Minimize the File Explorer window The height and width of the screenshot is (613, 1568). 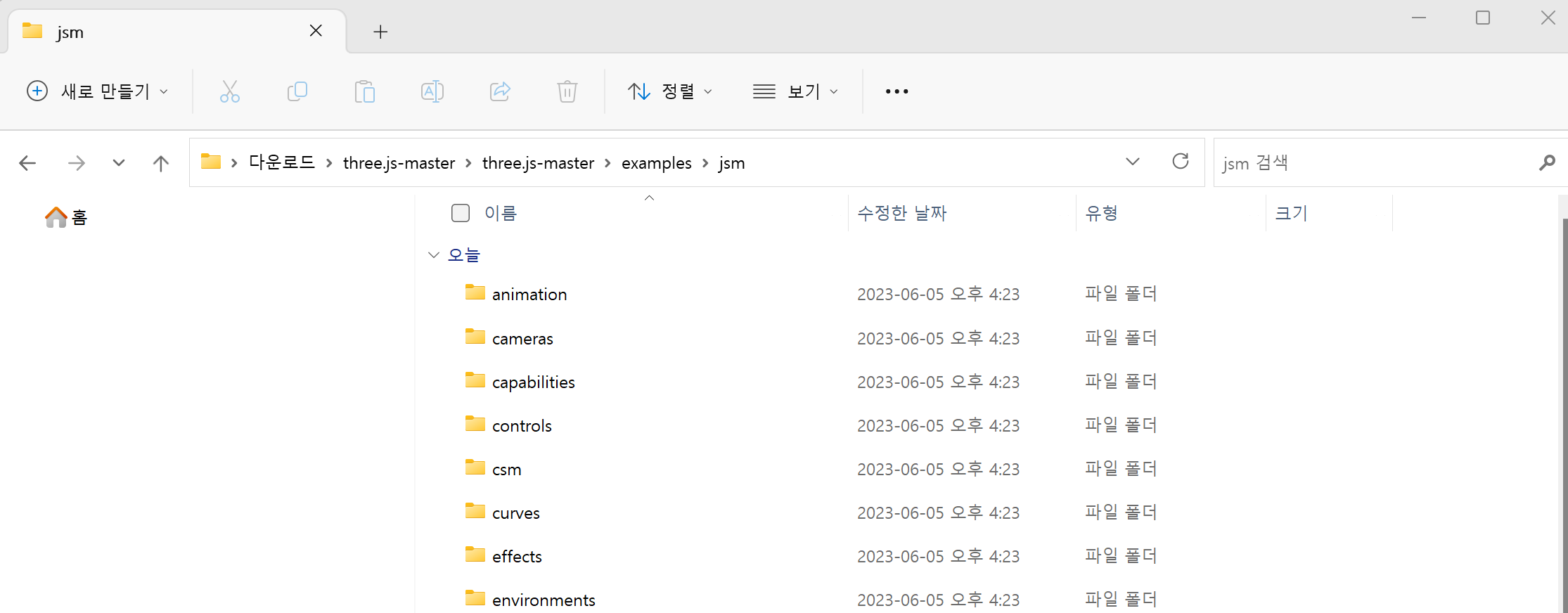coord(1419,18)
